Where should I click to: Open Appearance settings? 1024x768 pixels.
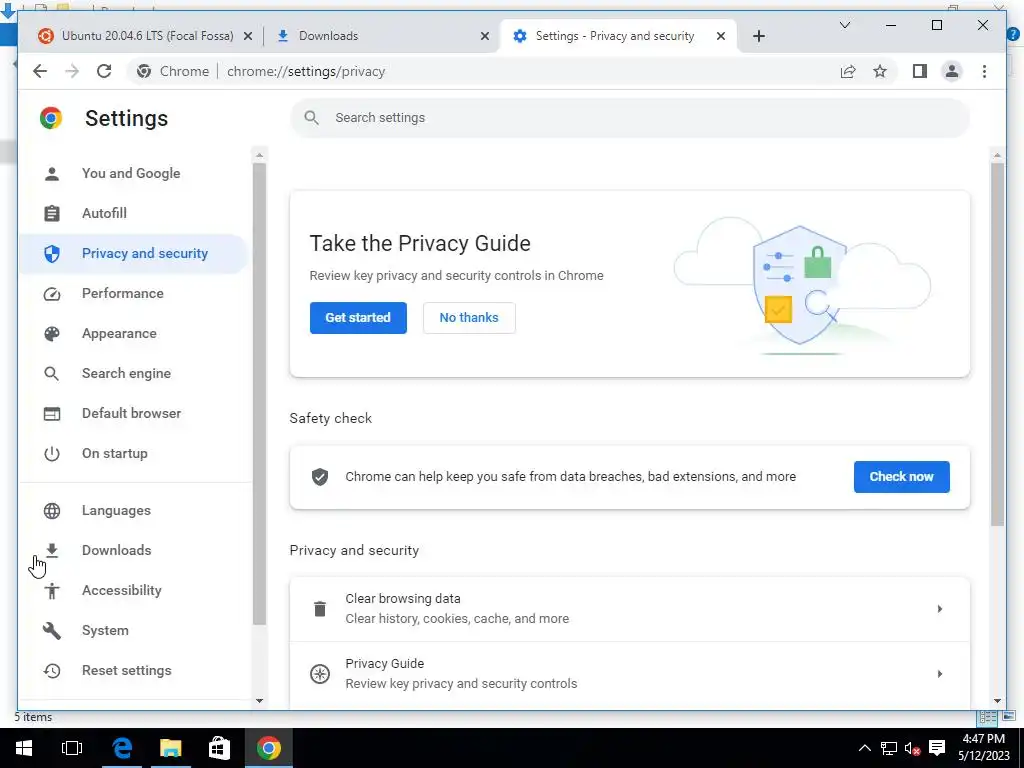(134, 333)
